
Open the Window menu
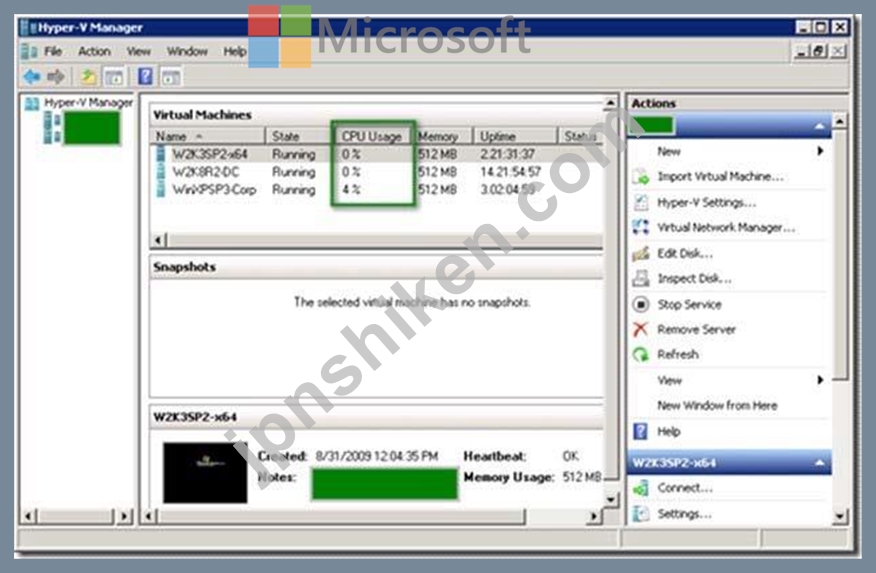tap(187, 51)
